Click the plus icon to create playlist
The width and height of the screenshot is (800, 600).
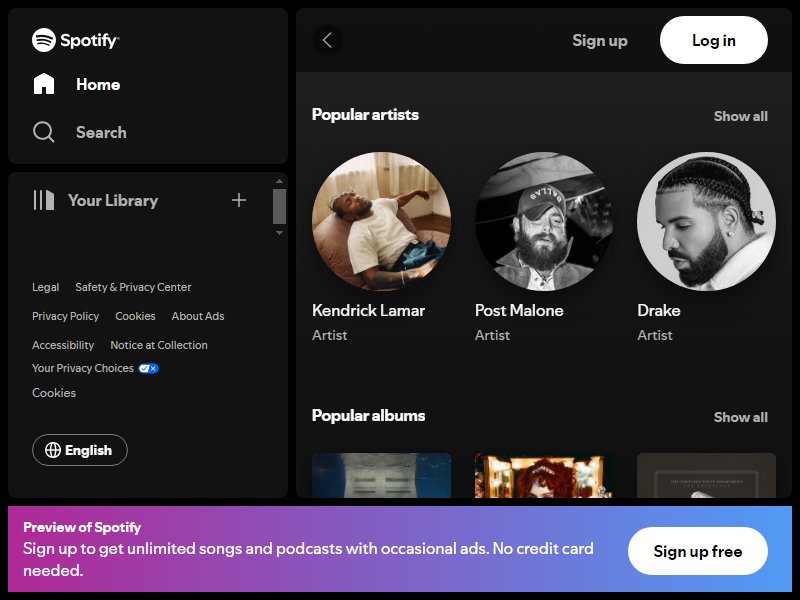[x=239, y=200]
